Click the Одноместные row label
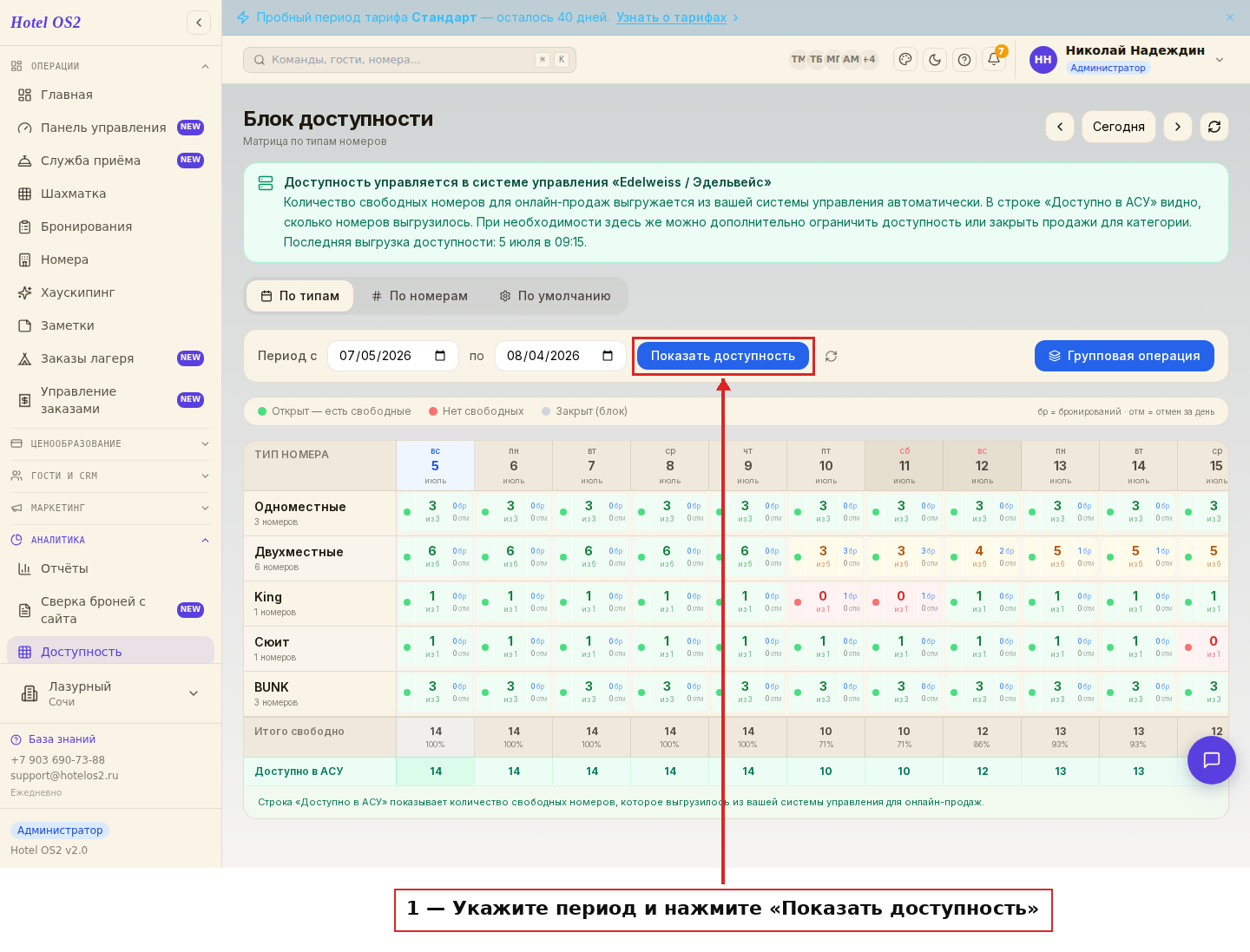Viewport: 1250px width, 952px height. [300, 507]
